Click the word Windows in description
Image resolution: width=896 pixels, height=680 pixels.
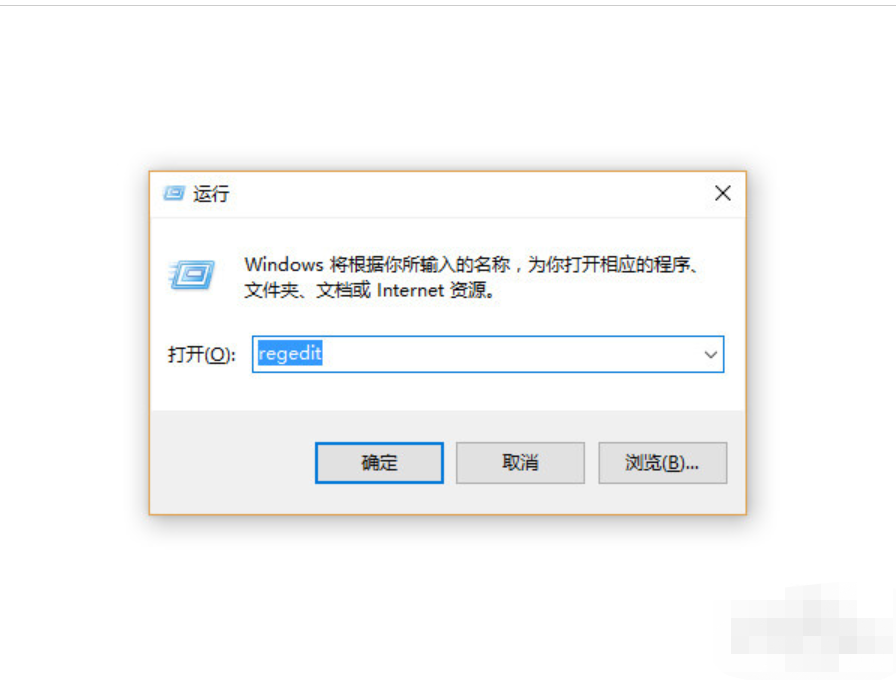tap(284, 265)
